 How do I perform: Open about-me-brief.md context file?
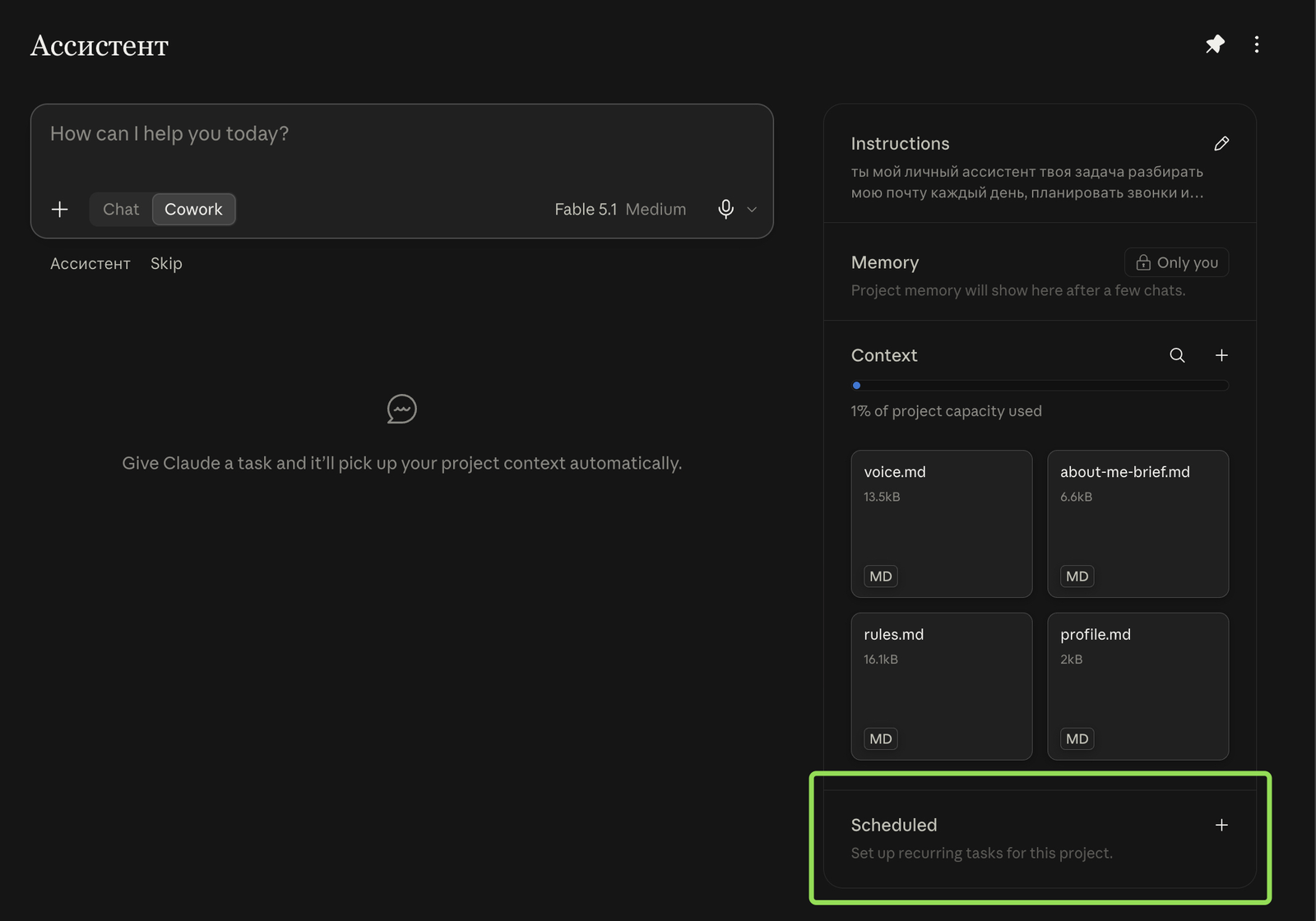click(x=1138, y=524)
